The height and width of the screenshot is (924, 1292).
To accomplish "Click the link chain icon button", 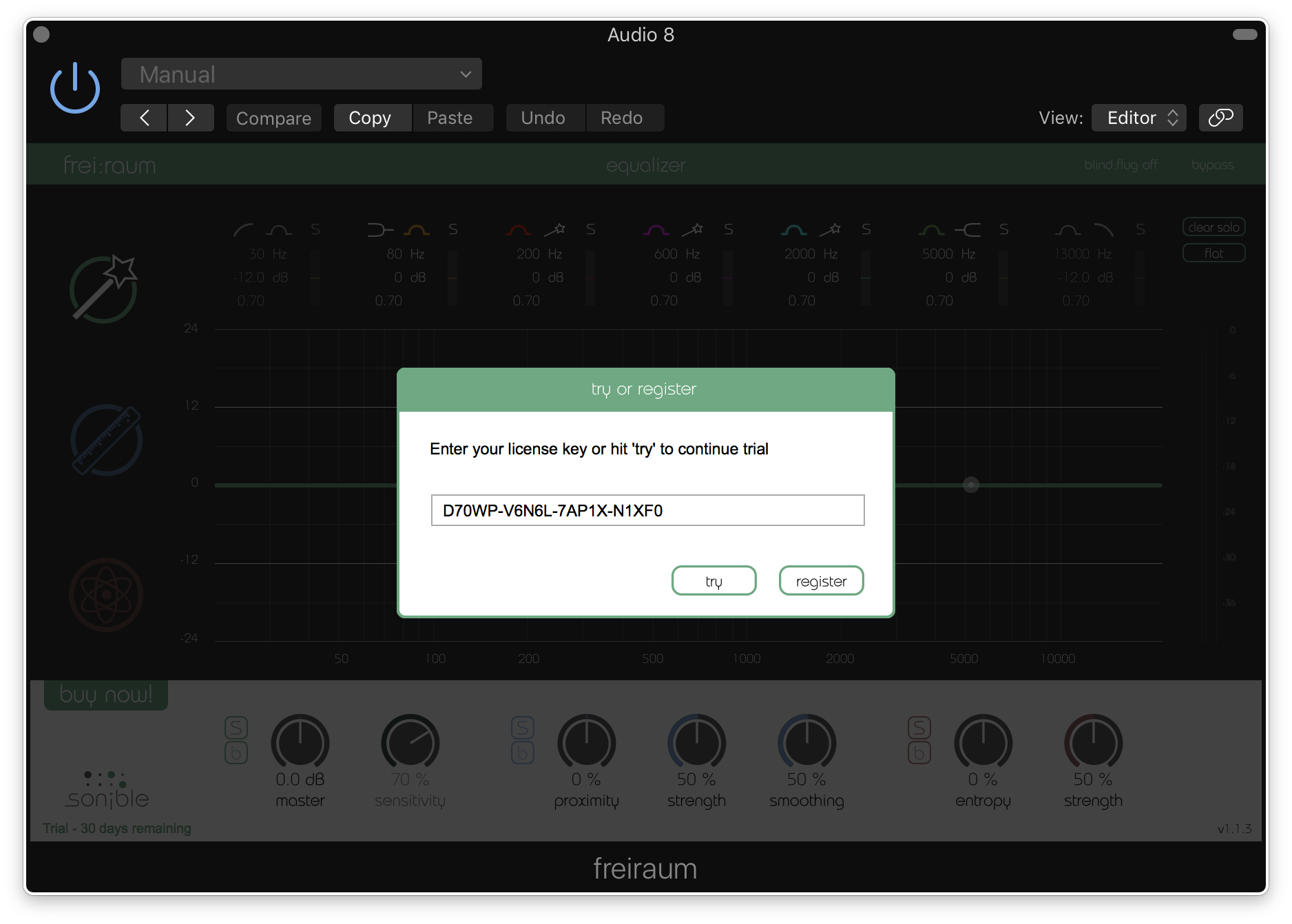I will [1220, 118].
